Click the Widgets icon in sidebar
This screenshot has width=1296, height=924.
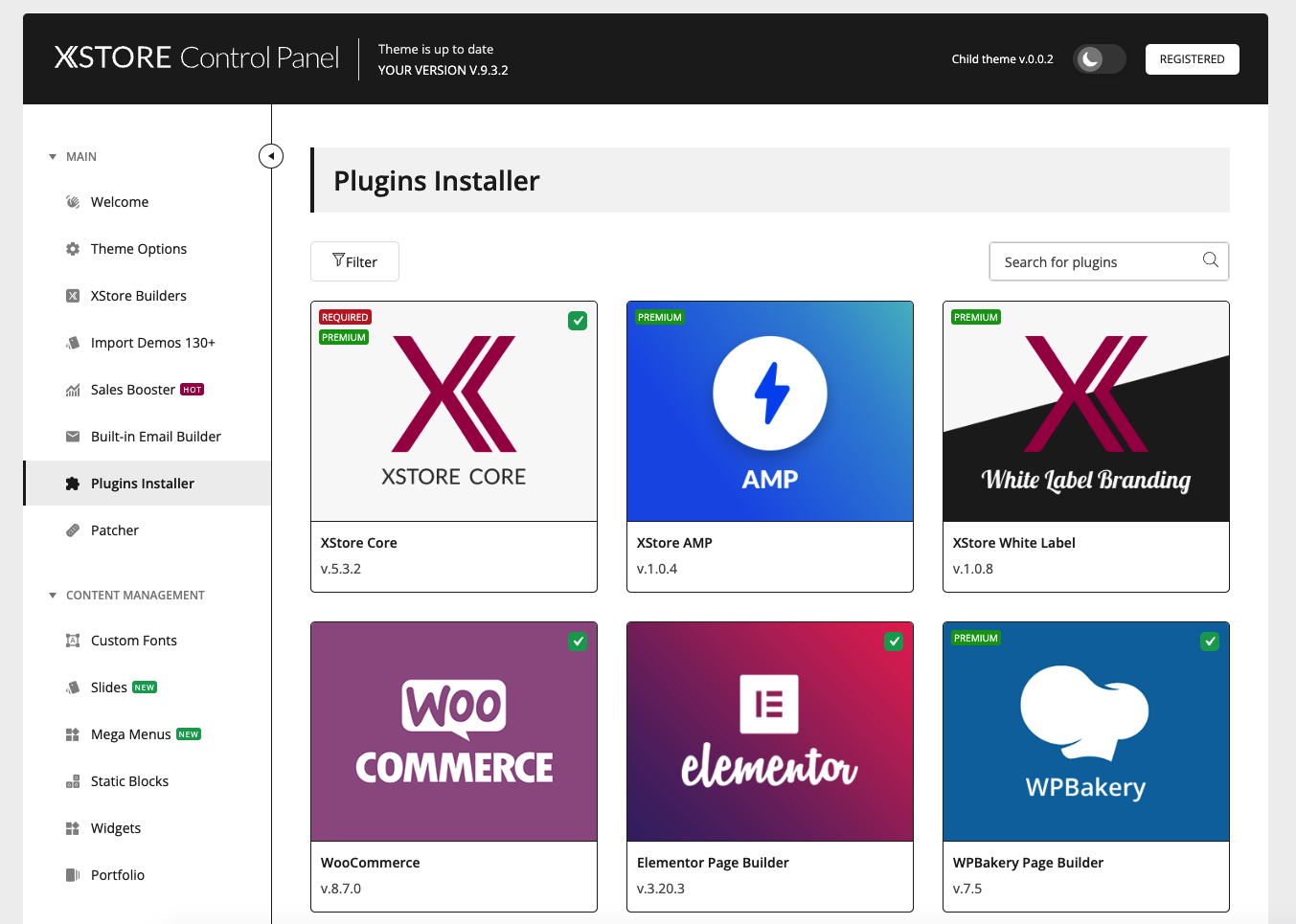point(73,828)
